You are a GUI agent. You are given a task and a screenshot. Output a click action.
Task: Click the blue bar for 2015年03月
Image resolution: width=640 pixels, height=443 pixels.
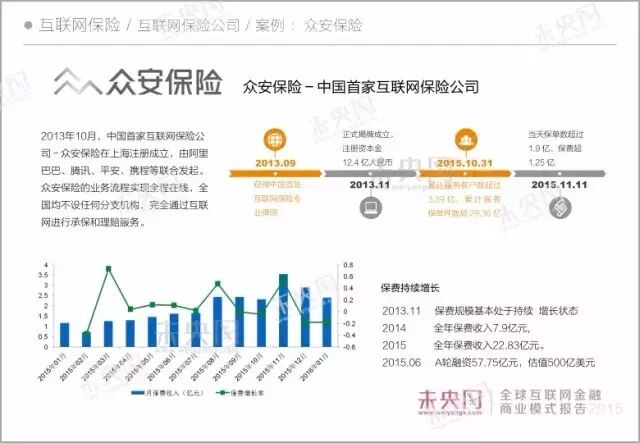tap(108, 334)
